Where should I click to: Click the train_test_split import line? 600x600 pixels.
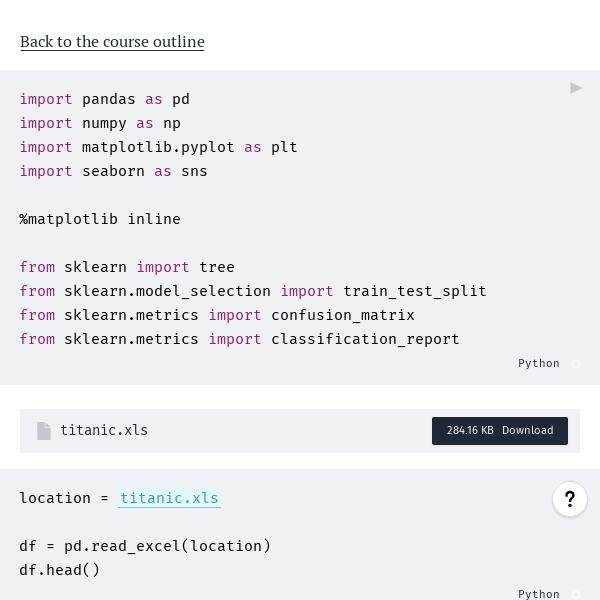point(253,291)
